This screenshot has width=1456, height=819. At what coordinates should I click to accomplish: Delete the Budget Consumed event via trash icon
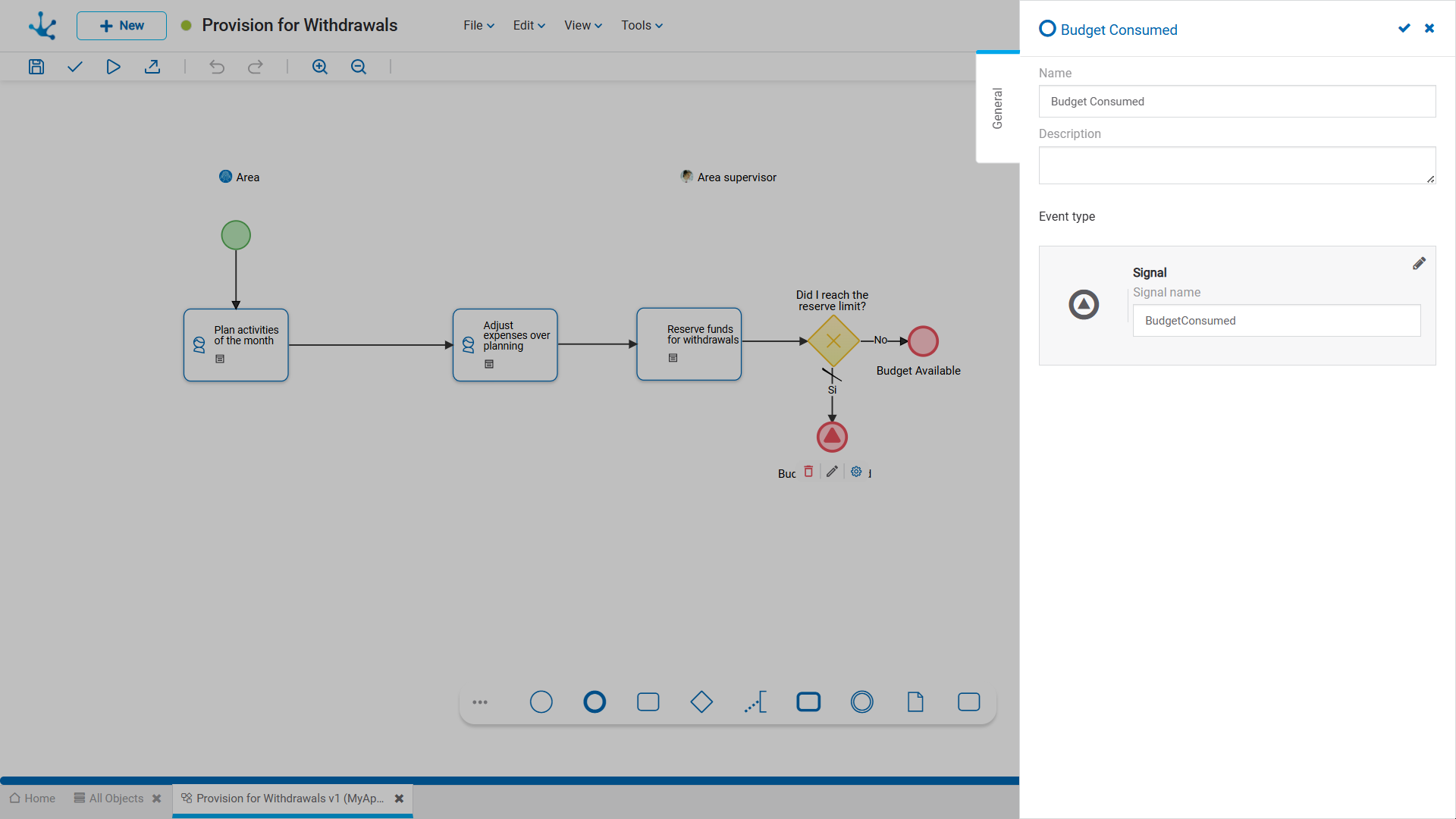pos(808,472)
